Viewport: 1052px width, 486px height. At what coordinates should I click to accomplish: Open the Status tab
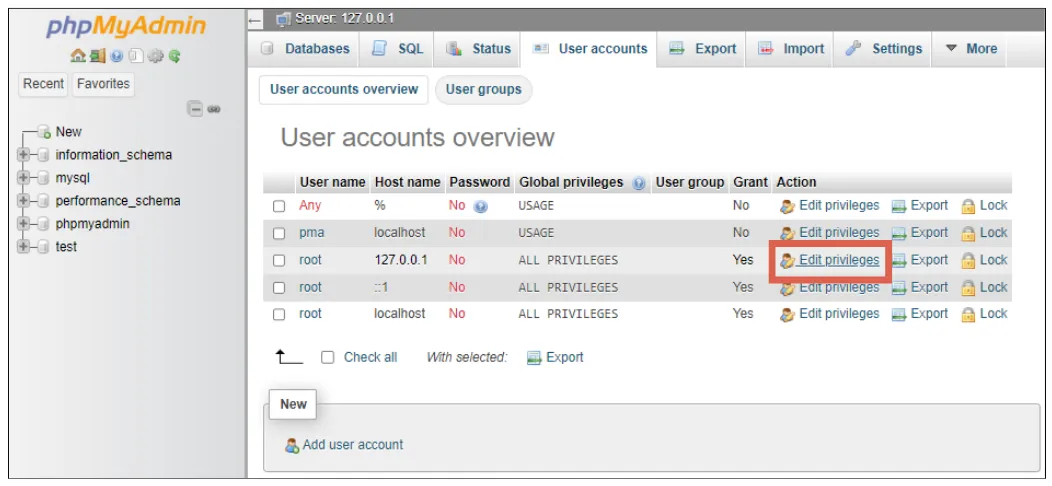click(x=478, y=49)
